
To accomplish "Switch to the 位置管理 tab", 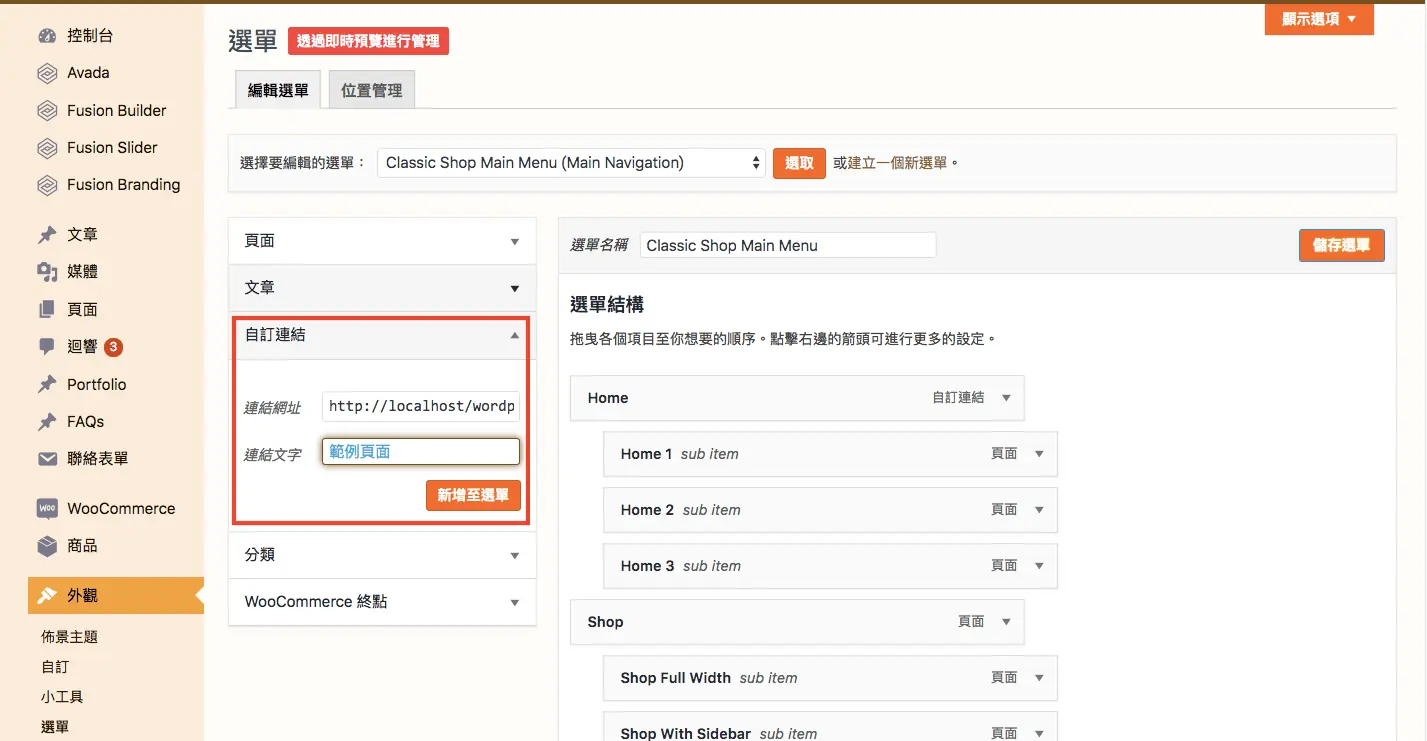I will (371, 90).
